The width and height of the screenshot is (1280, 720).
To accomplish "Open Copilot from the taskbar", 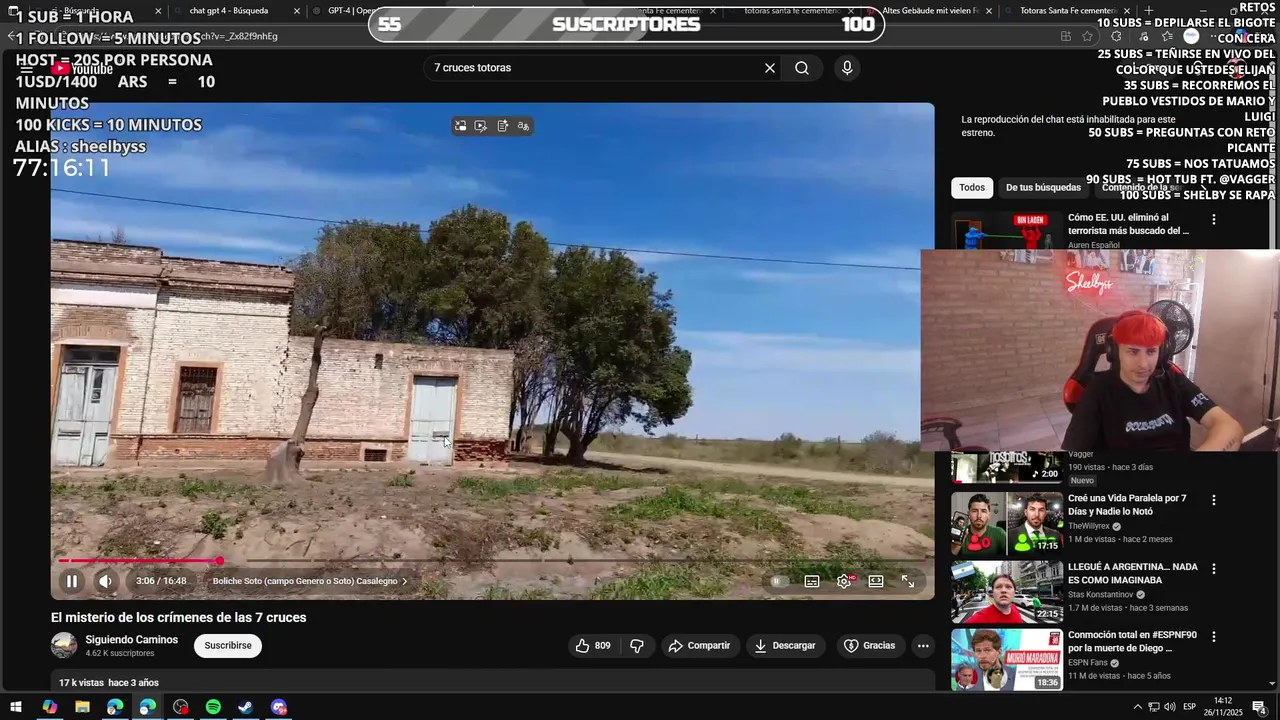I will [x=49, y=707].
